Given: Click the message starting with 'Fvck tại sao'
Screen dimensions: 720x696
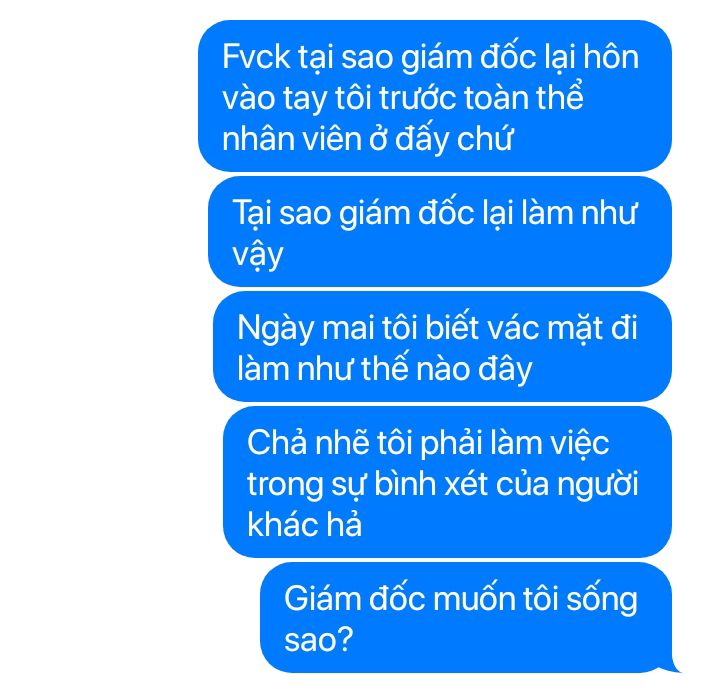Looking at the screenshot, I should 435,96.
